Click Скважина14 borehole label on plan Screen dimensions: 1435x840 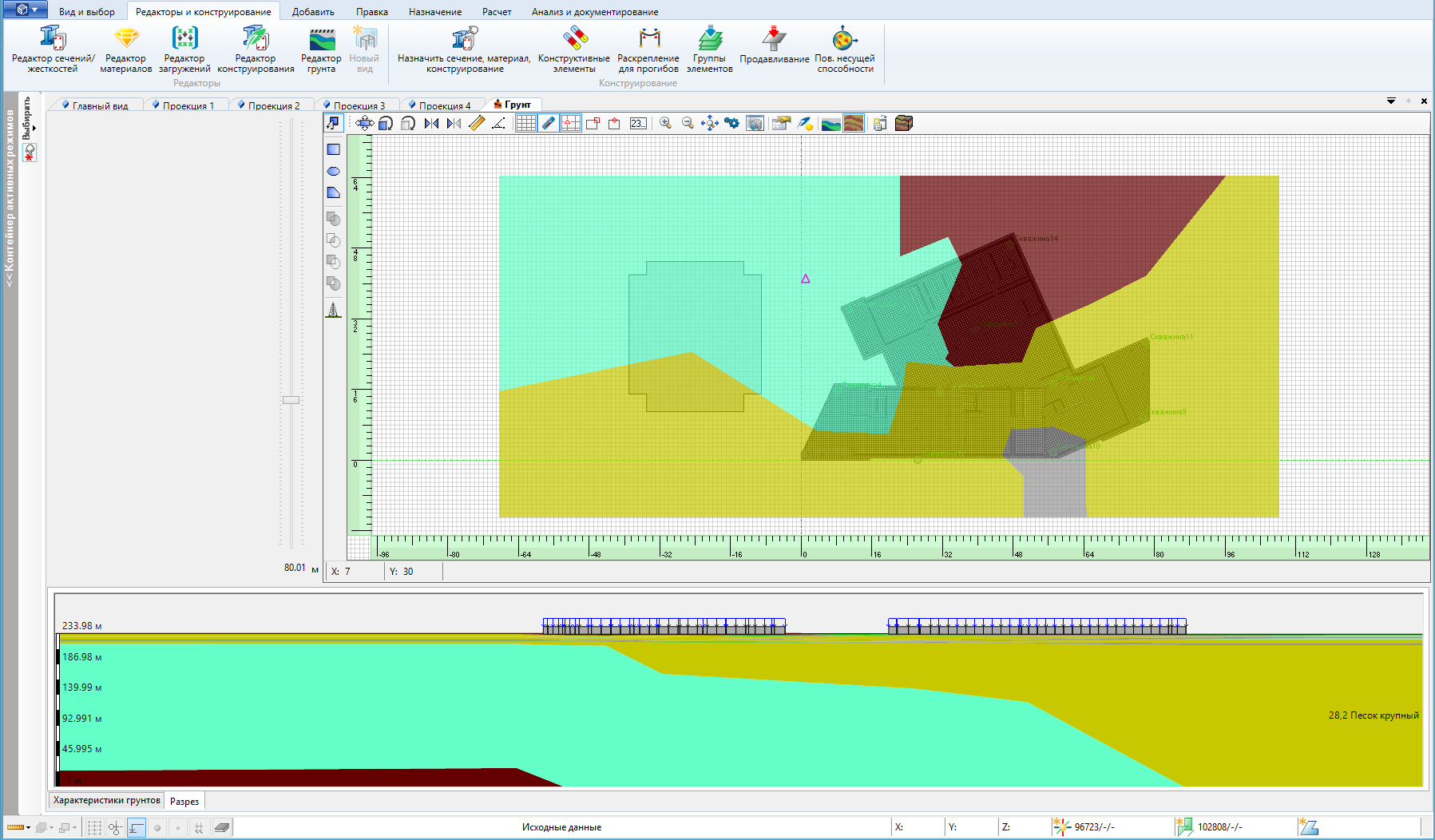pos(1037,239)
